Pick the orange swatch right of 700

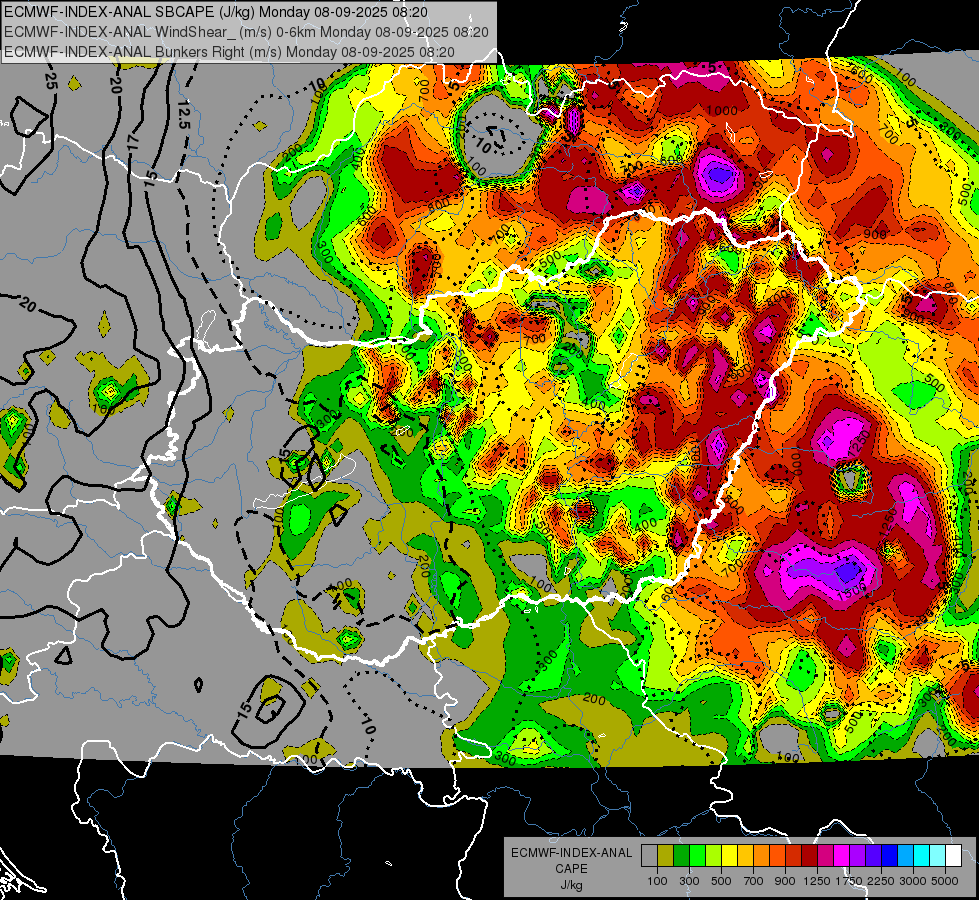[761, 855]
